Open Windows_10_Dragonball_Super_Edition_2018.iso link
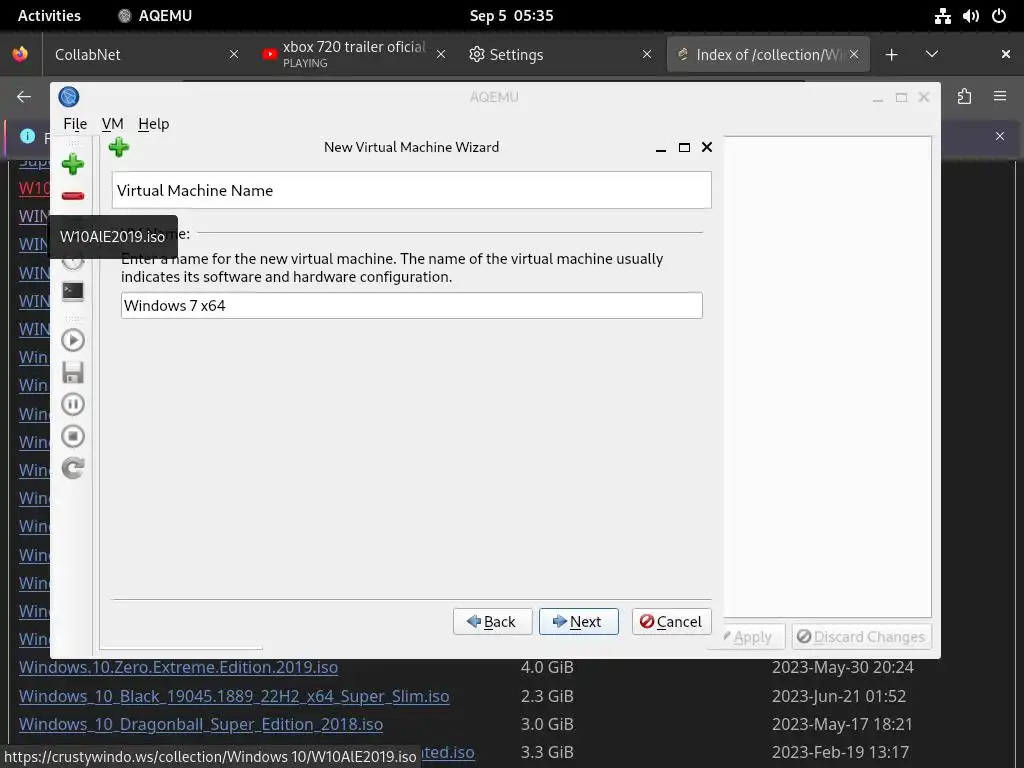 pos(200,724)
